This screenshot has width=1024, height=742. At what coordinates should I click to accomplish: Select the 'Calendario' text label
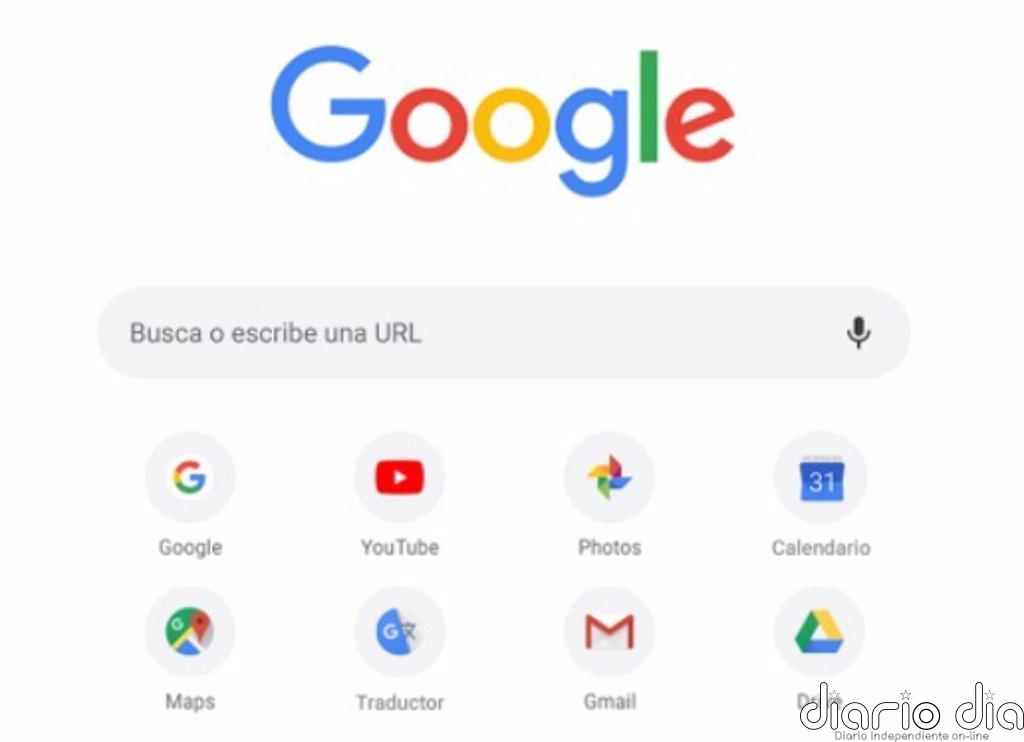pos(821,547)
